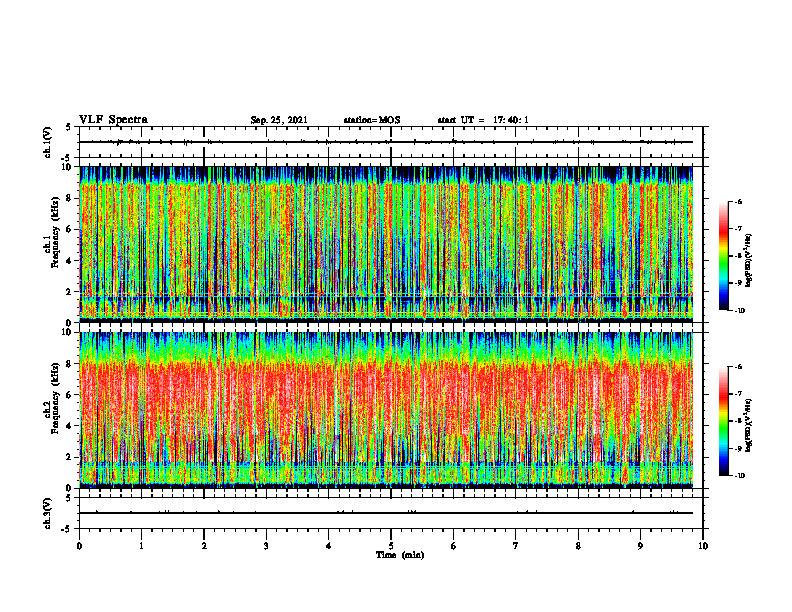792x612 pixels.
Task: Click time axis tick label '2'
Action: pos(204,546)
